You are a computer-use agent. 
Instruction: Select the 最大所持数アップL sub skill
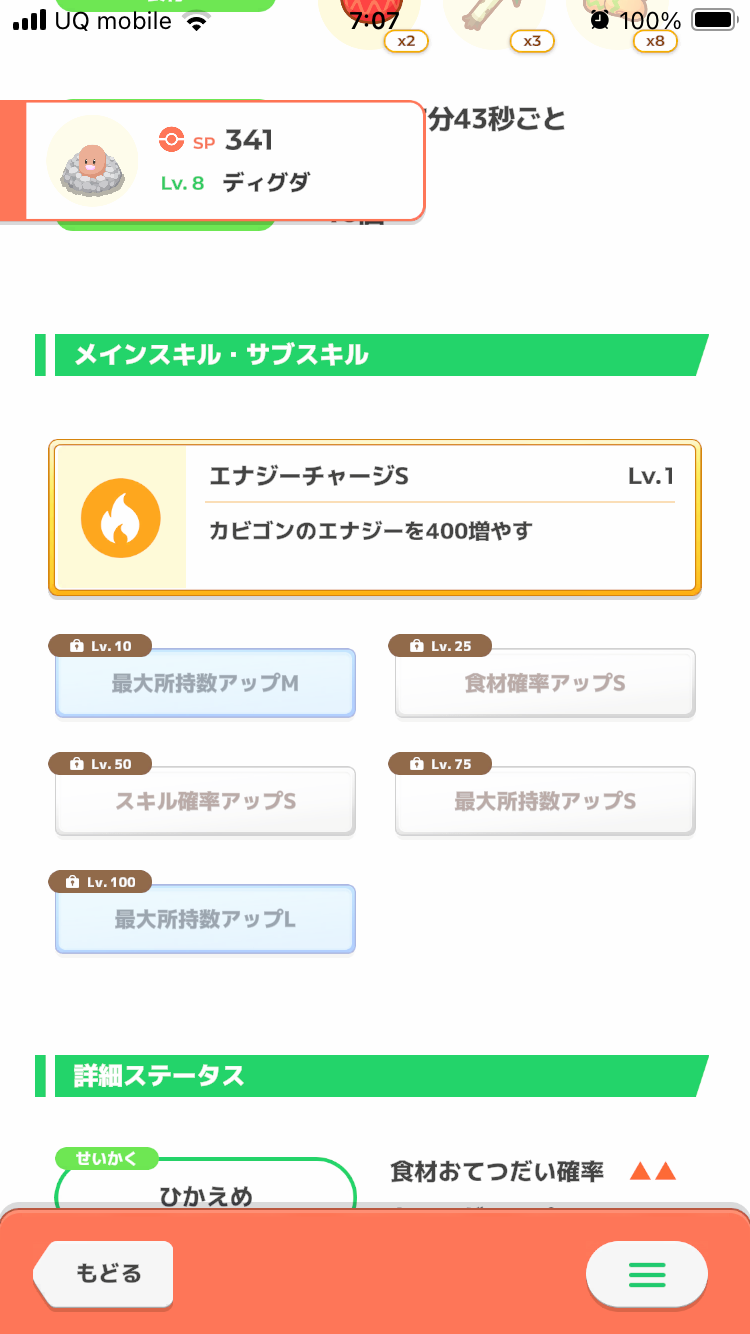tap(205, 920)
